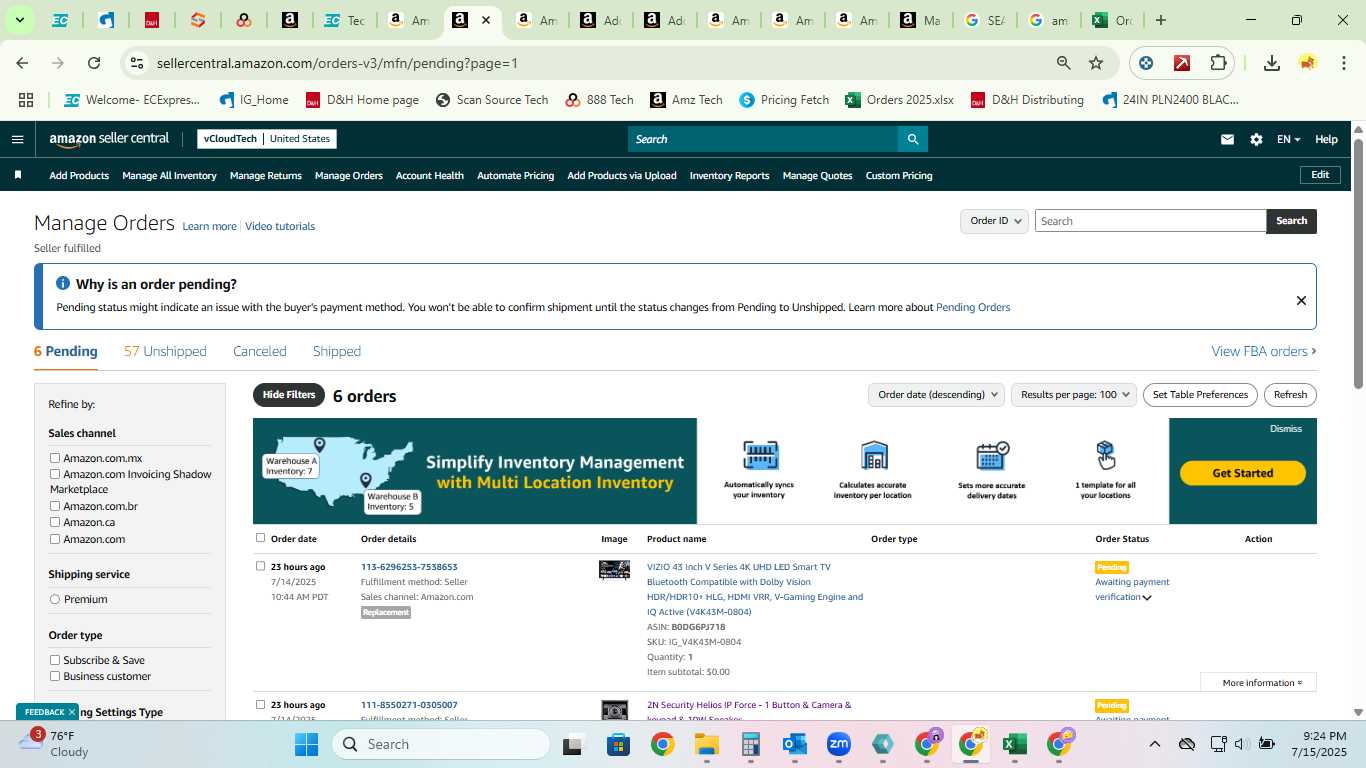Viewport: 1366px width, 768px height.
Task: Open Zoom from the taskbar
Action: 838,744
